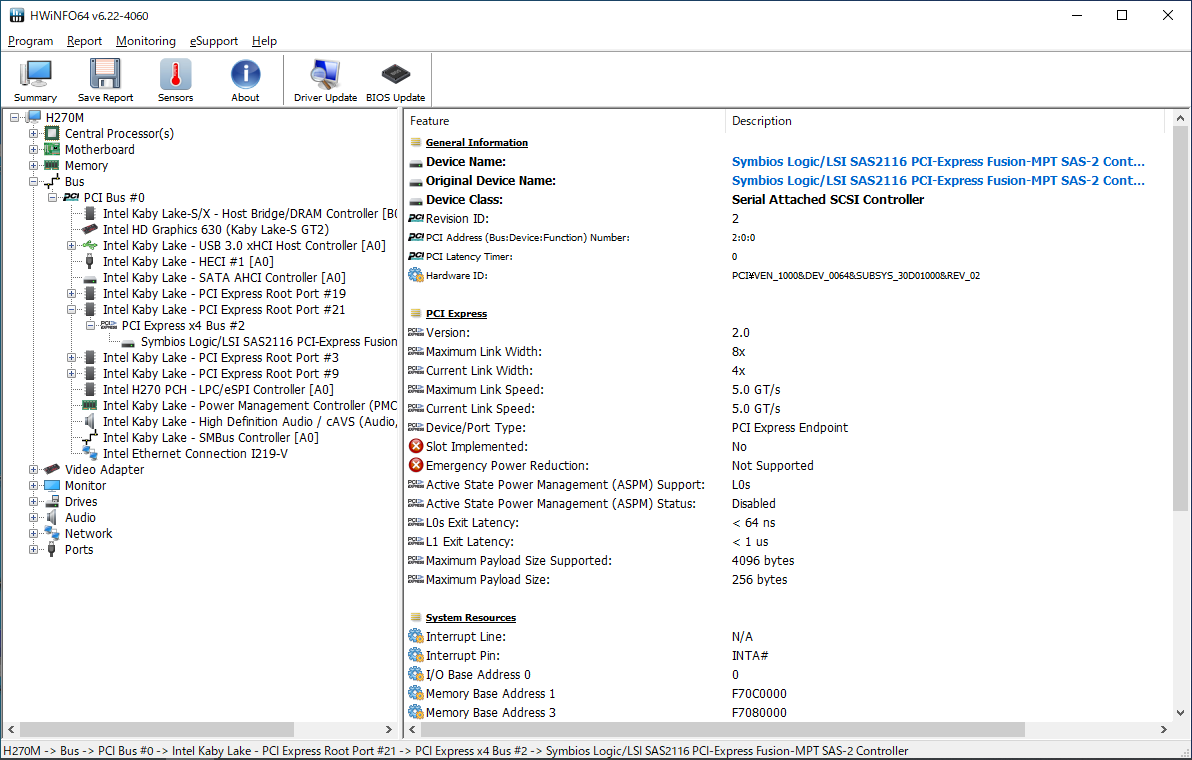The height and width of the screenshot is (760, 1192).
Task: Click the Video Adapter card icon
Action: point(52,470)
